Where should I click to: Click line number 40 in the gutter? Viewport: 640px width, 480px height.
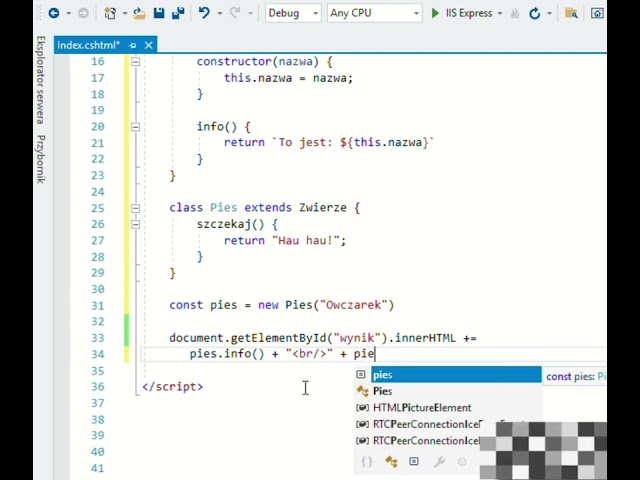(x=98, y=452)
